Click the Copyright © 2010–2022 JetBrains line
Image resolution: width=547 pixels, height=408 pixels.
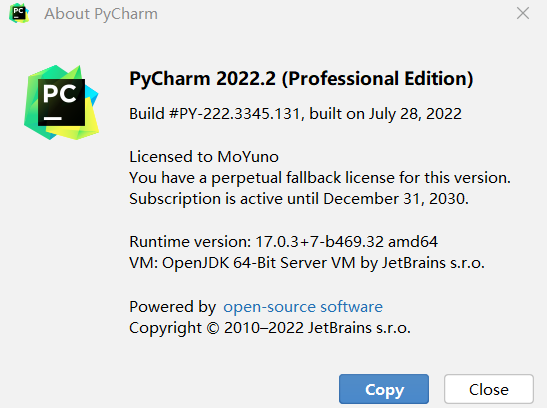[x=270, y=328]
